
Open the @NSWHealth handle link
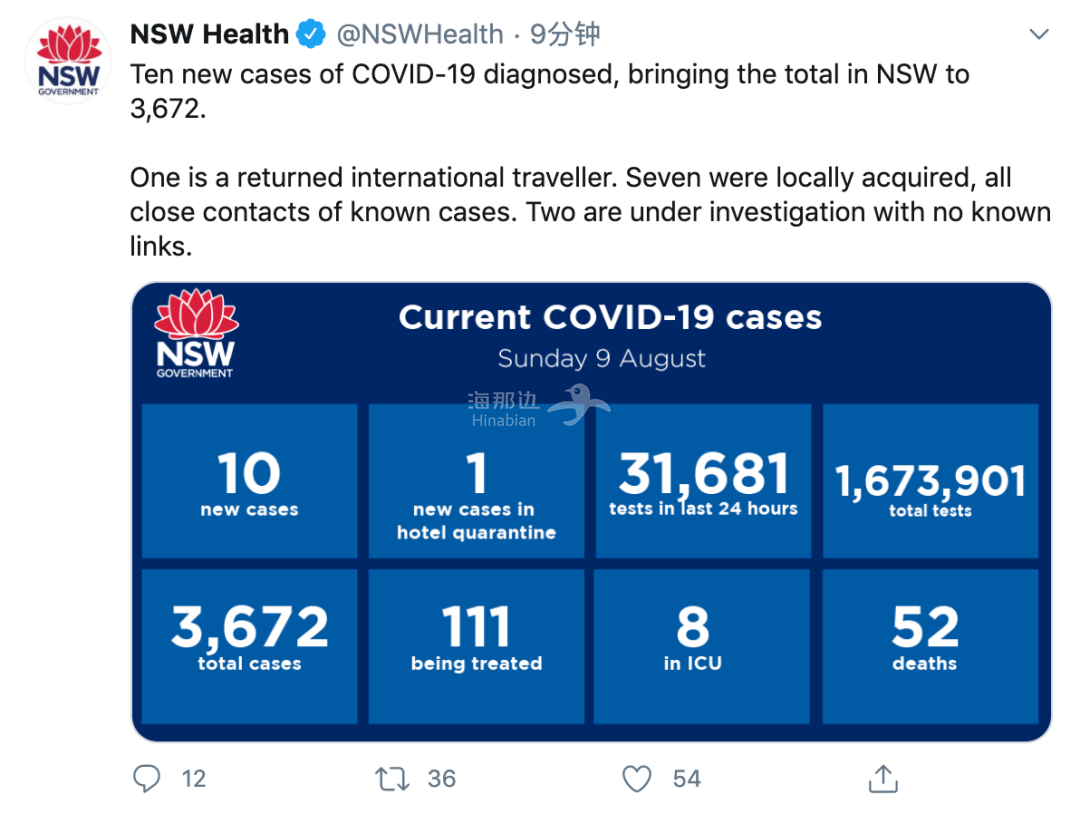coord(419,34)
